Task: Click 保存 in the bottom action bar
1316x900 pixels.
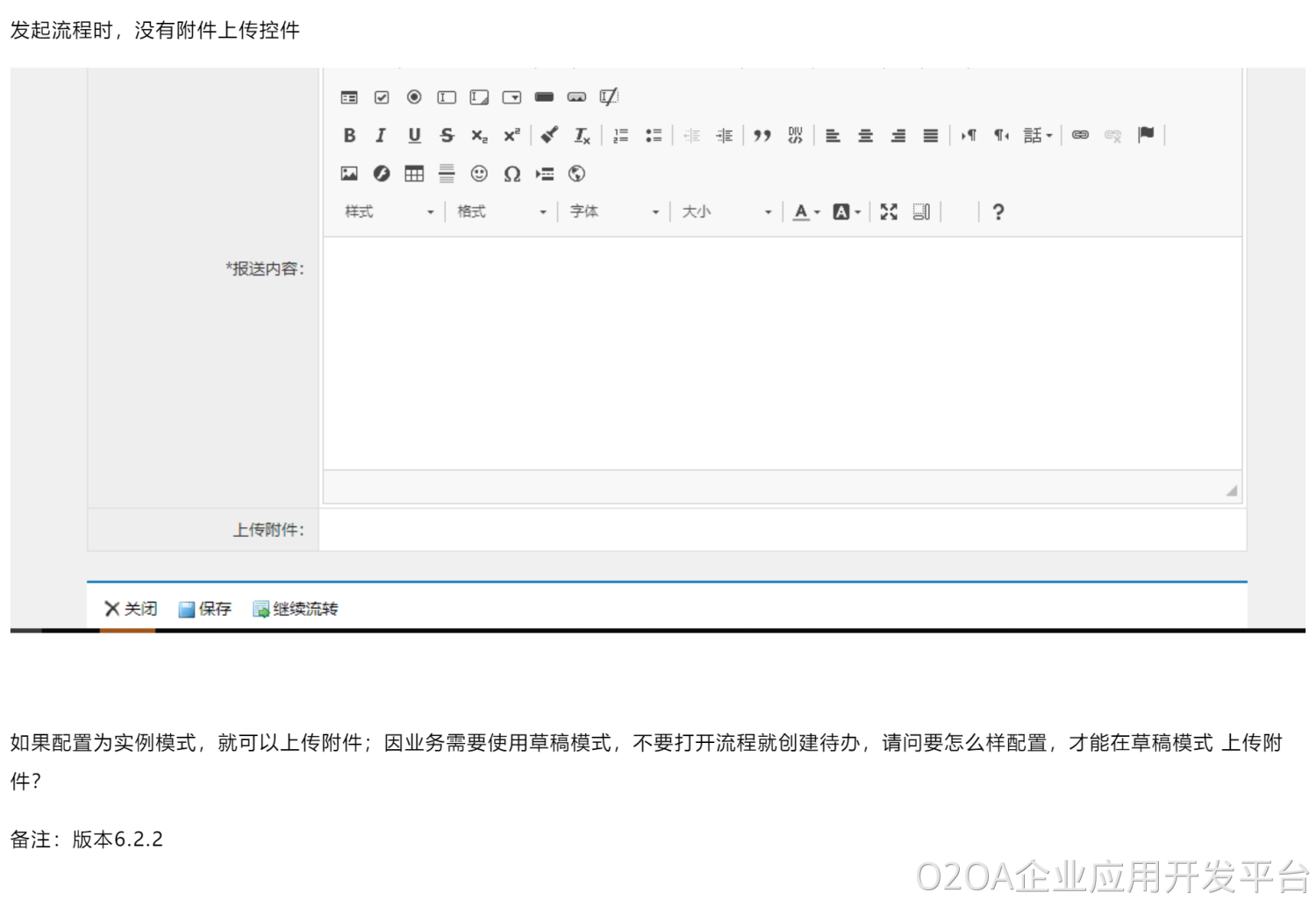Action: pos(205,609)
